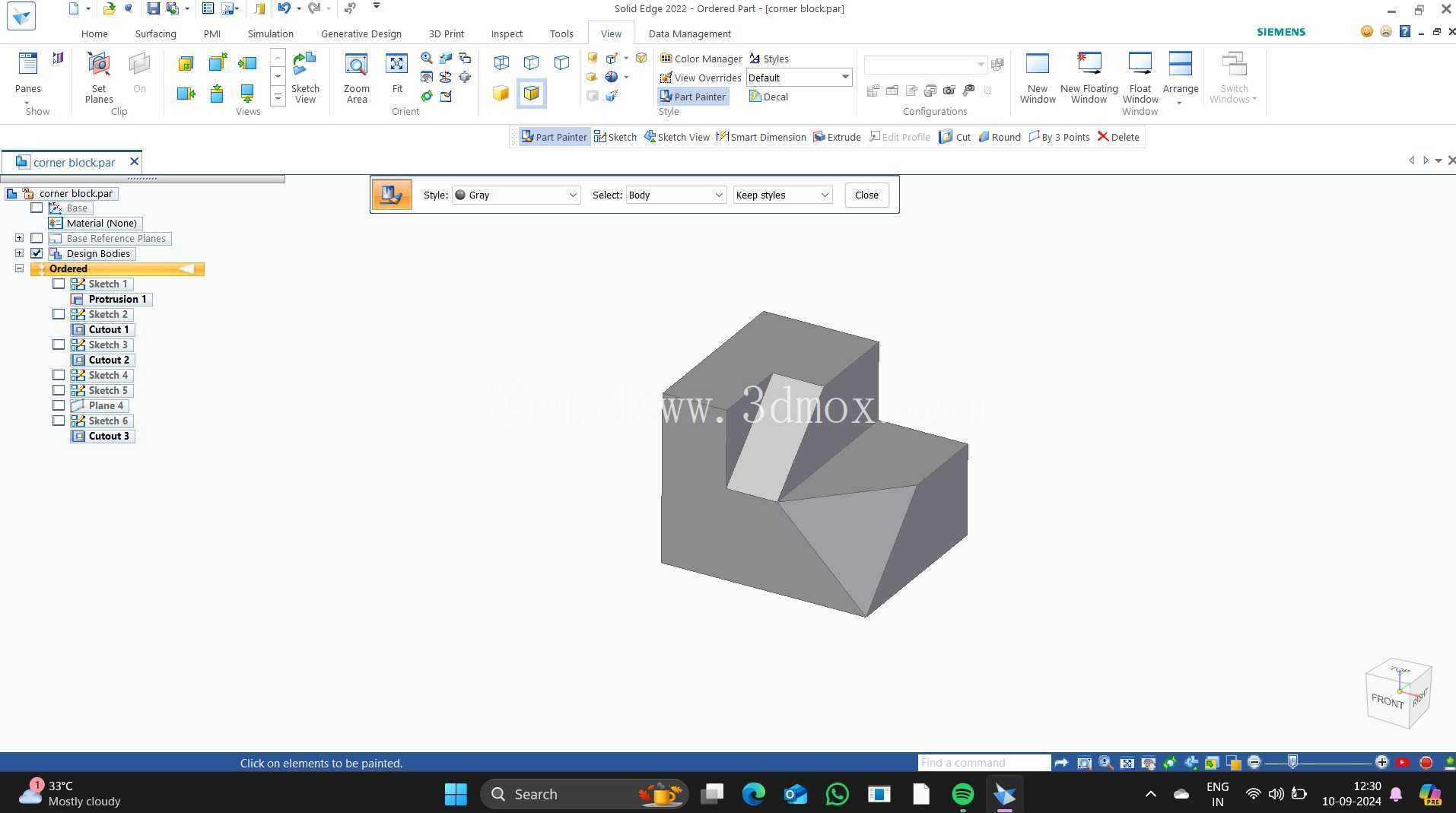The image size is (1456, 813).
Task: Click in the Find a command box
Action: 984,762
